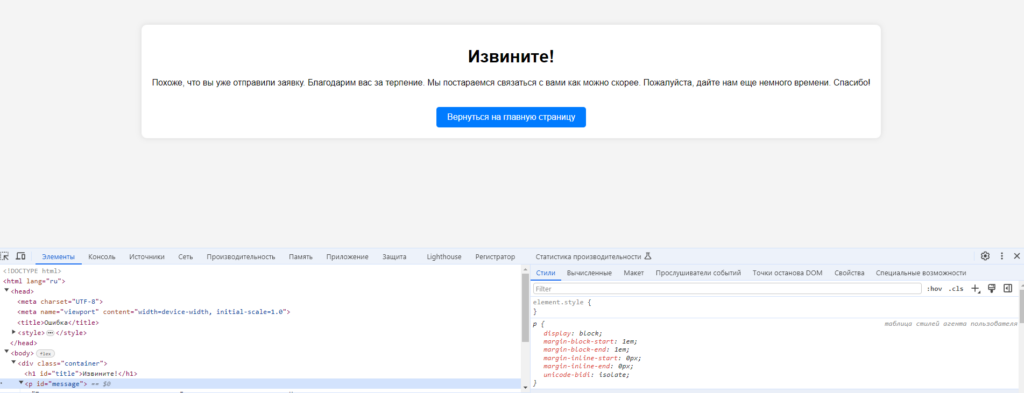Click the elements panel vertical scrollbar
The height and width of the screenshot is (393, 1024).
[525, 307]
